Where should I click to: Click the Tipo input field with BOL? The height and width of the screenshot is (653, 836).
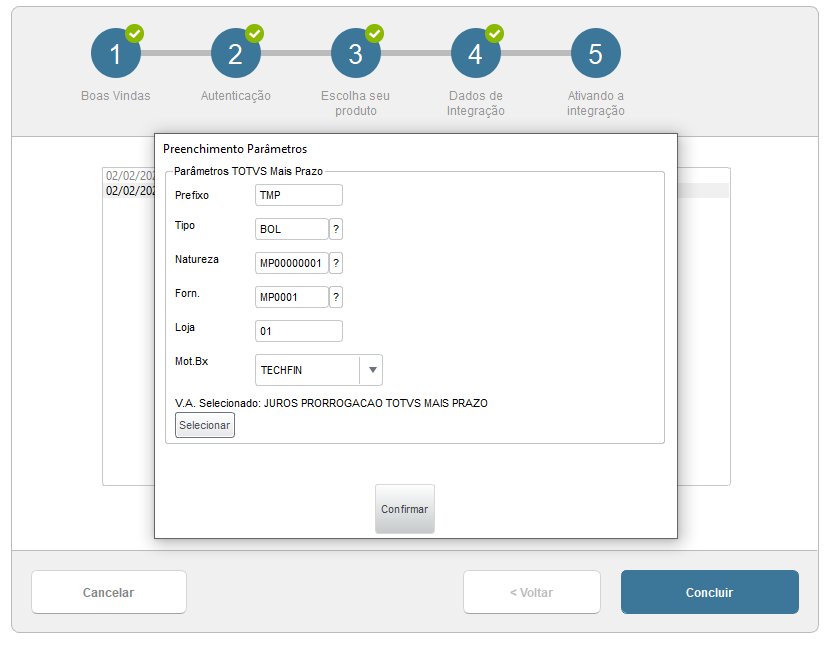pyautogui.click(x=292, y=229)
